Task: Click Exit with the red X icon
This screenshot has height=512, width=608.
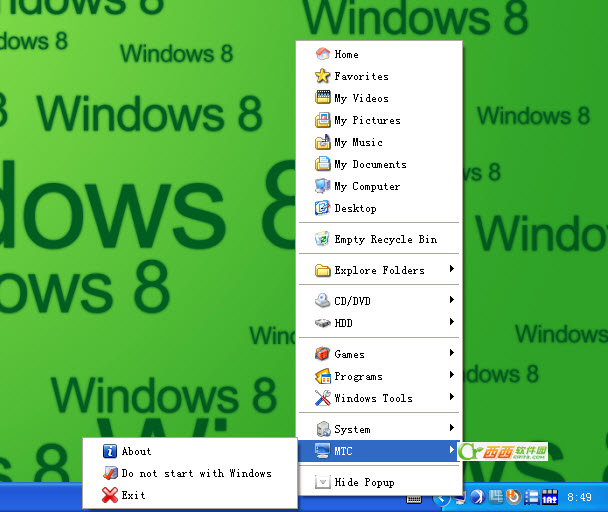Action: point(190,495)
